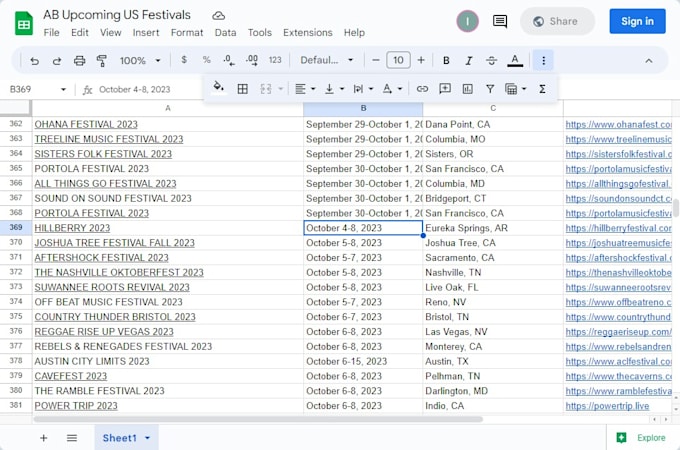The height and width of the screenshot is (450, 680).
Task: Collapse the toolbar with up chevron
Action: point(649,61)
